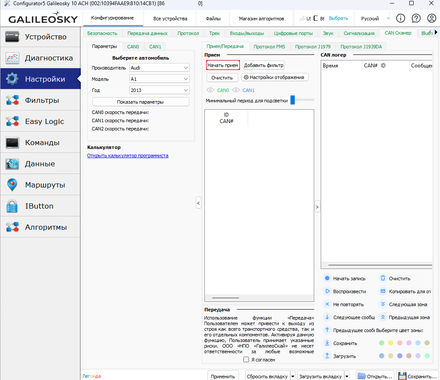Image resolution: width=440 pixels, height=380 pixels.
Task: Click the Добавить фильтр button
Action: 264,65
